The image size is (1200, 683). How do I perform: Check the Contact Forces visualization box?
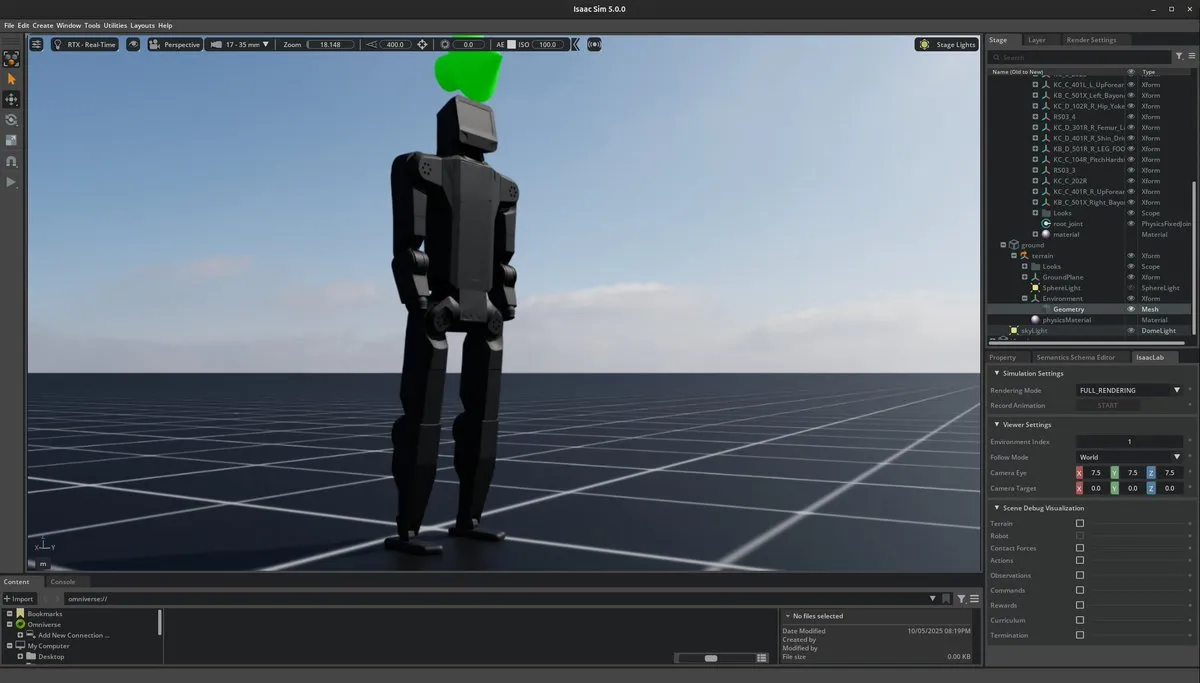(x=1080, y=548)
